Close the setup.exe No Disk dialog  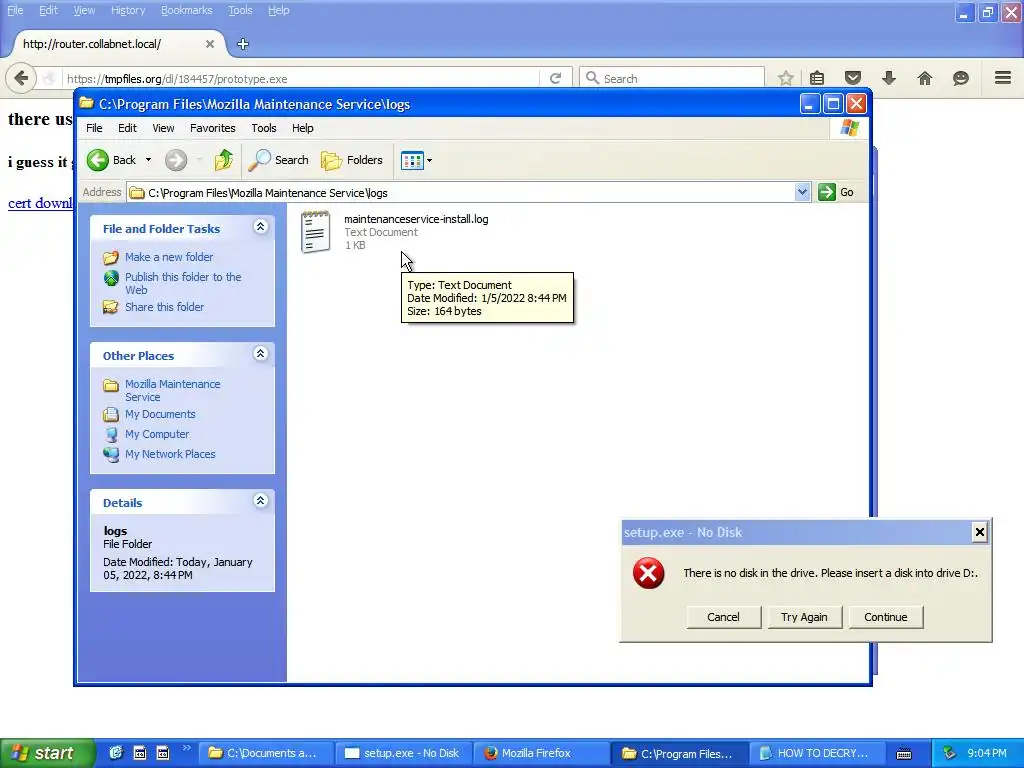click(x=980, y=532)
